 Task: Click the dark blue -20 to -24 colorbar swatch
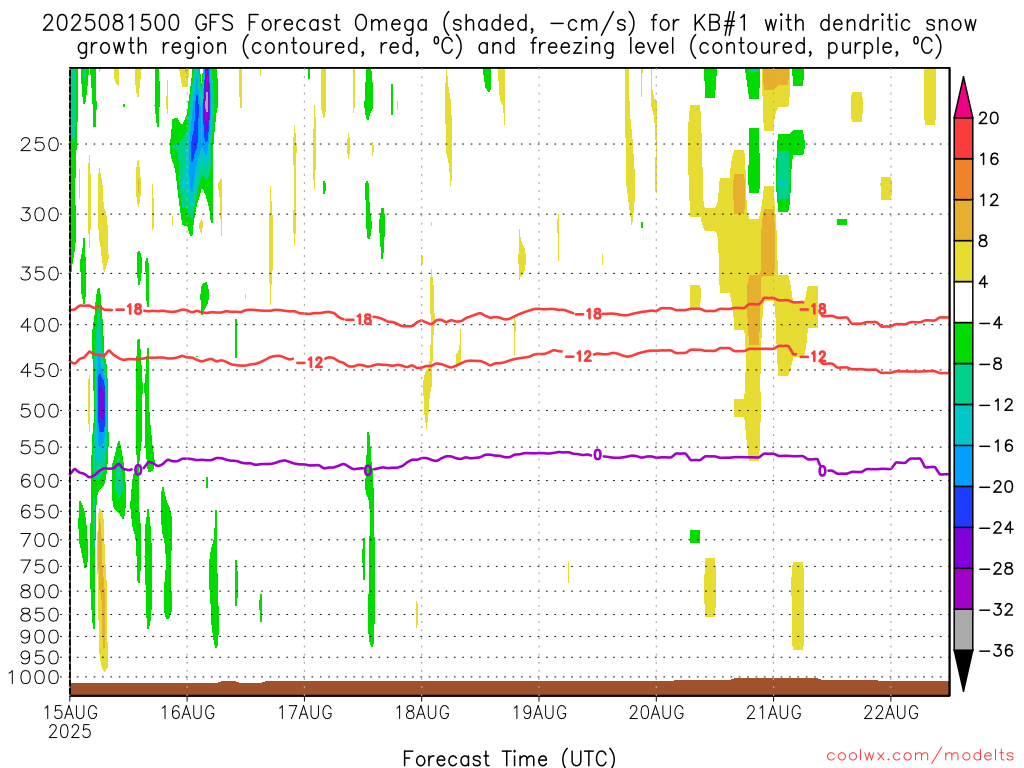(x=963, y=507)
